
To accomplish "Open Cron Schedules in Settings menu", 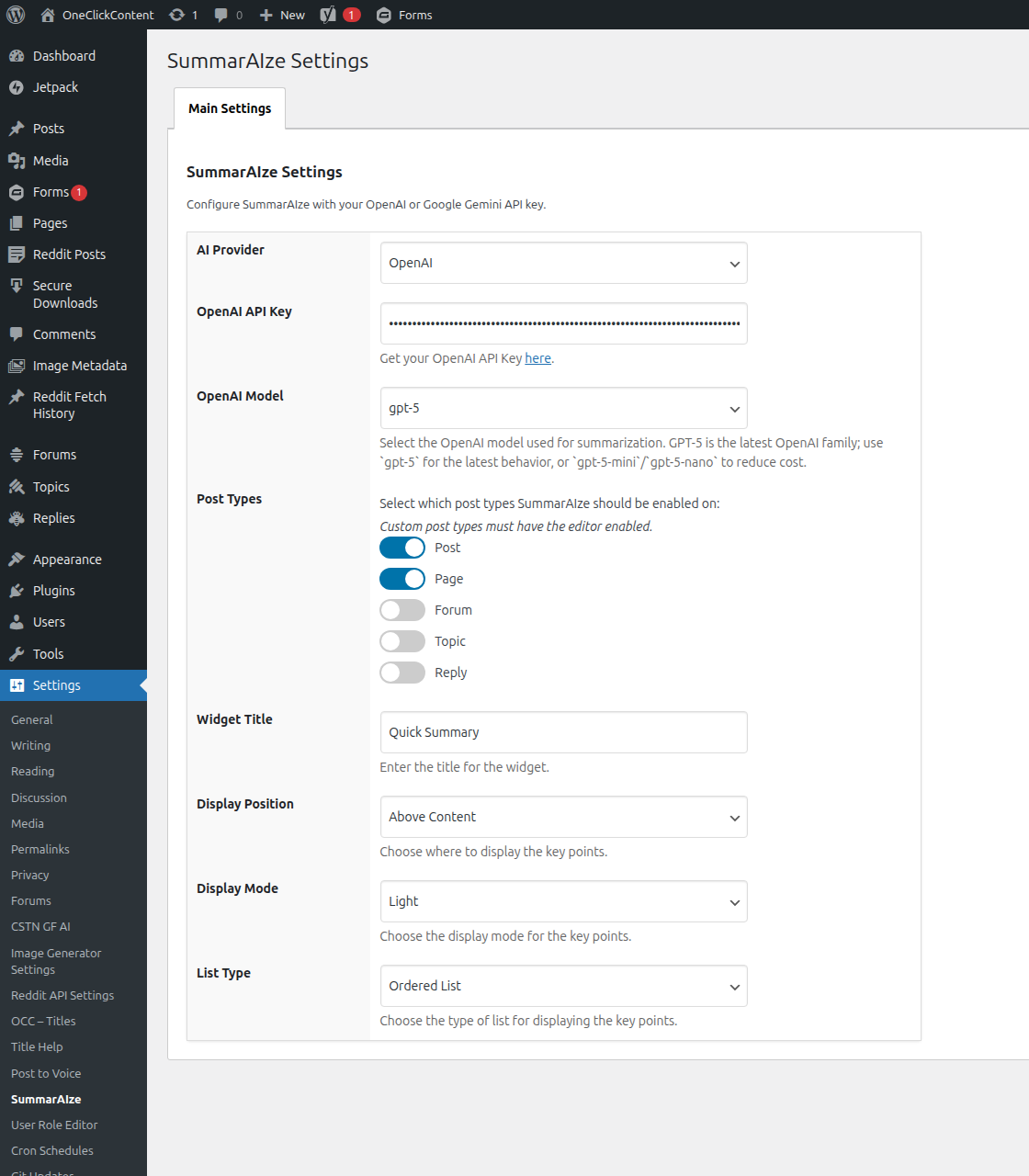I will pyautogui.click(x=51, y=1150).
